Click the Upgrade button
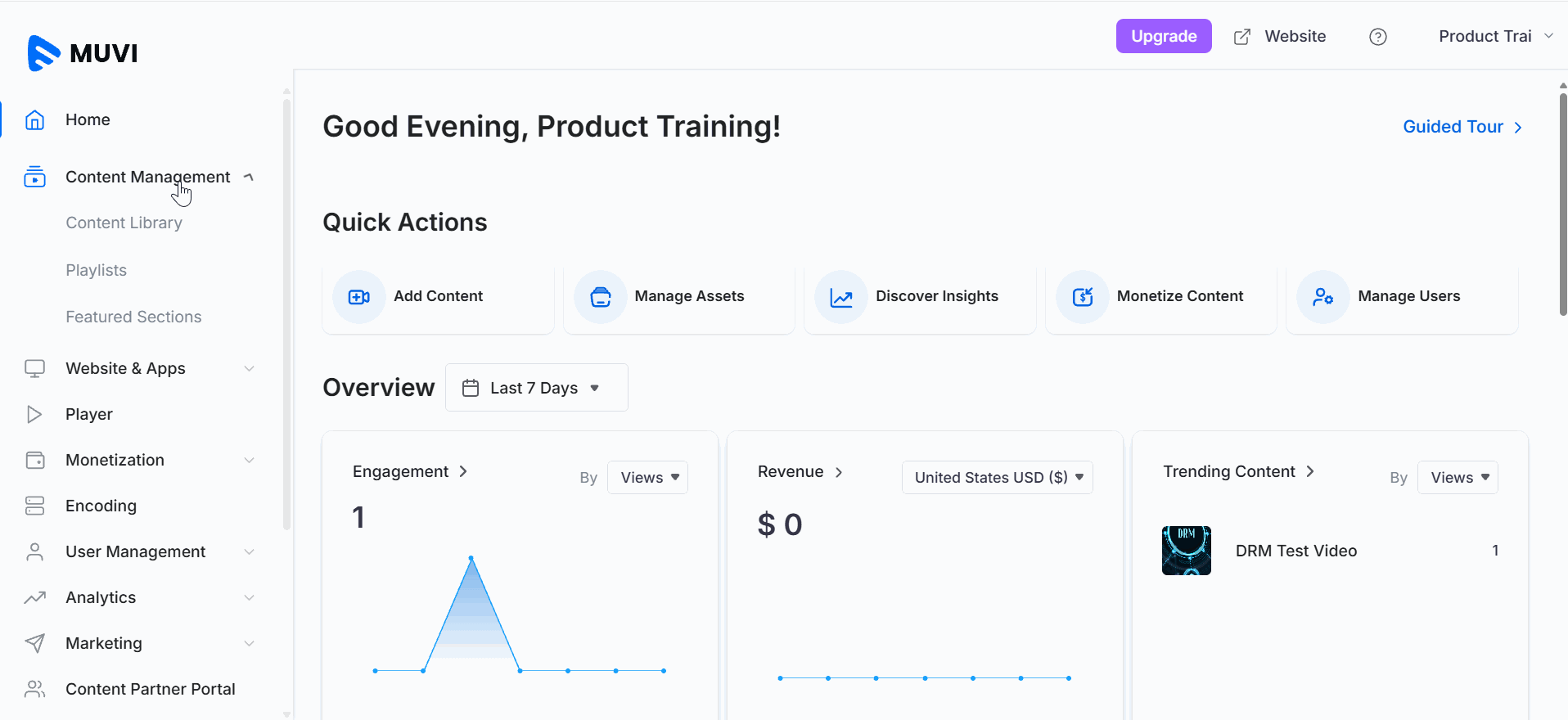This screenshot has width=1568, height=720. coord(1163,37)
